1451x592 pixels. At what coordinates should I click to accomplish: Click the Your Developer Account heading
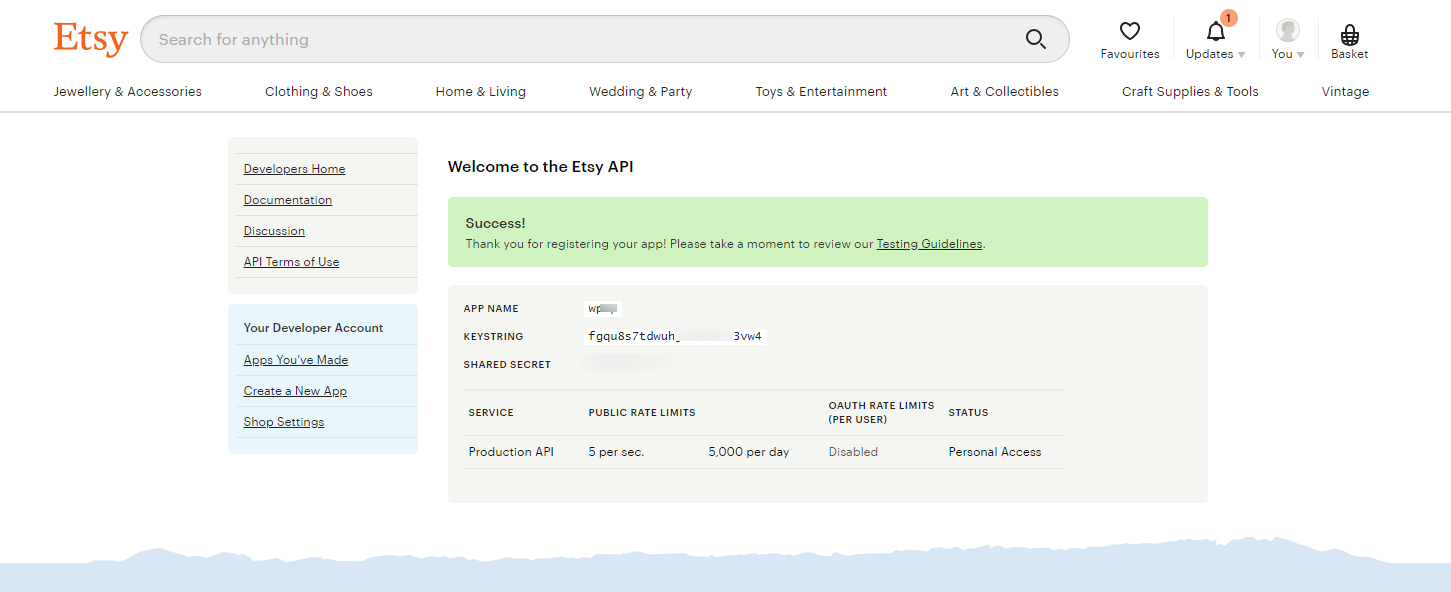(x=314, y=328)
